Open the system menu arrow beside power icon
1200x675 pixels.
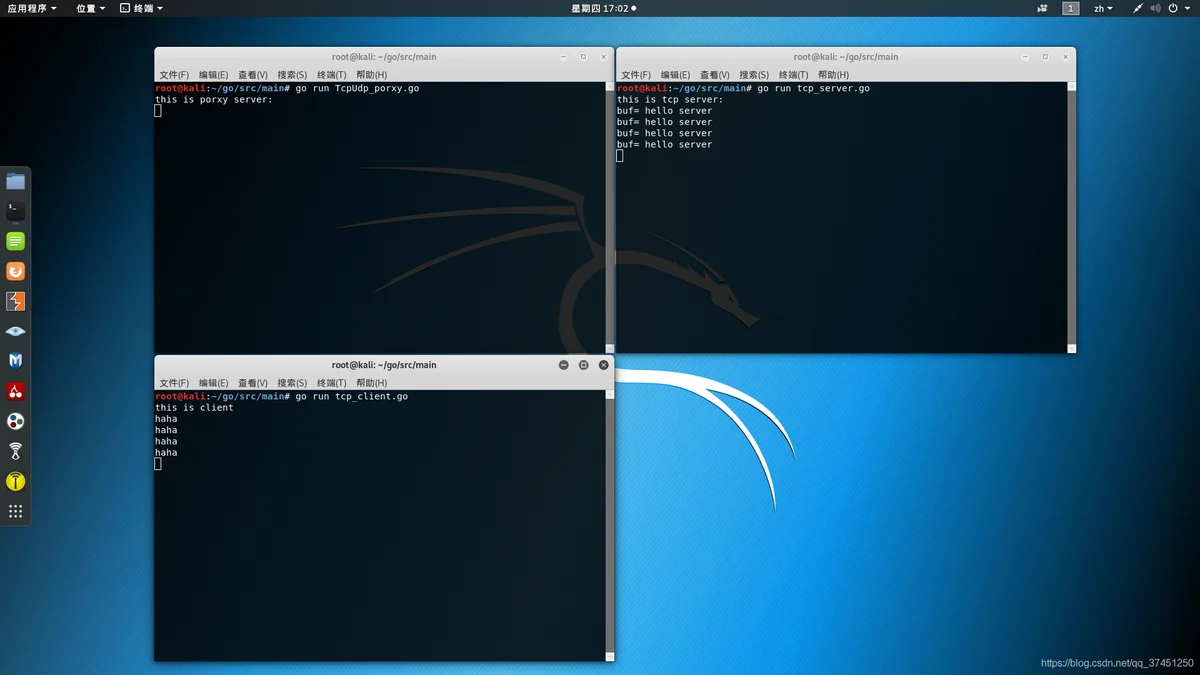[1188, 8]
